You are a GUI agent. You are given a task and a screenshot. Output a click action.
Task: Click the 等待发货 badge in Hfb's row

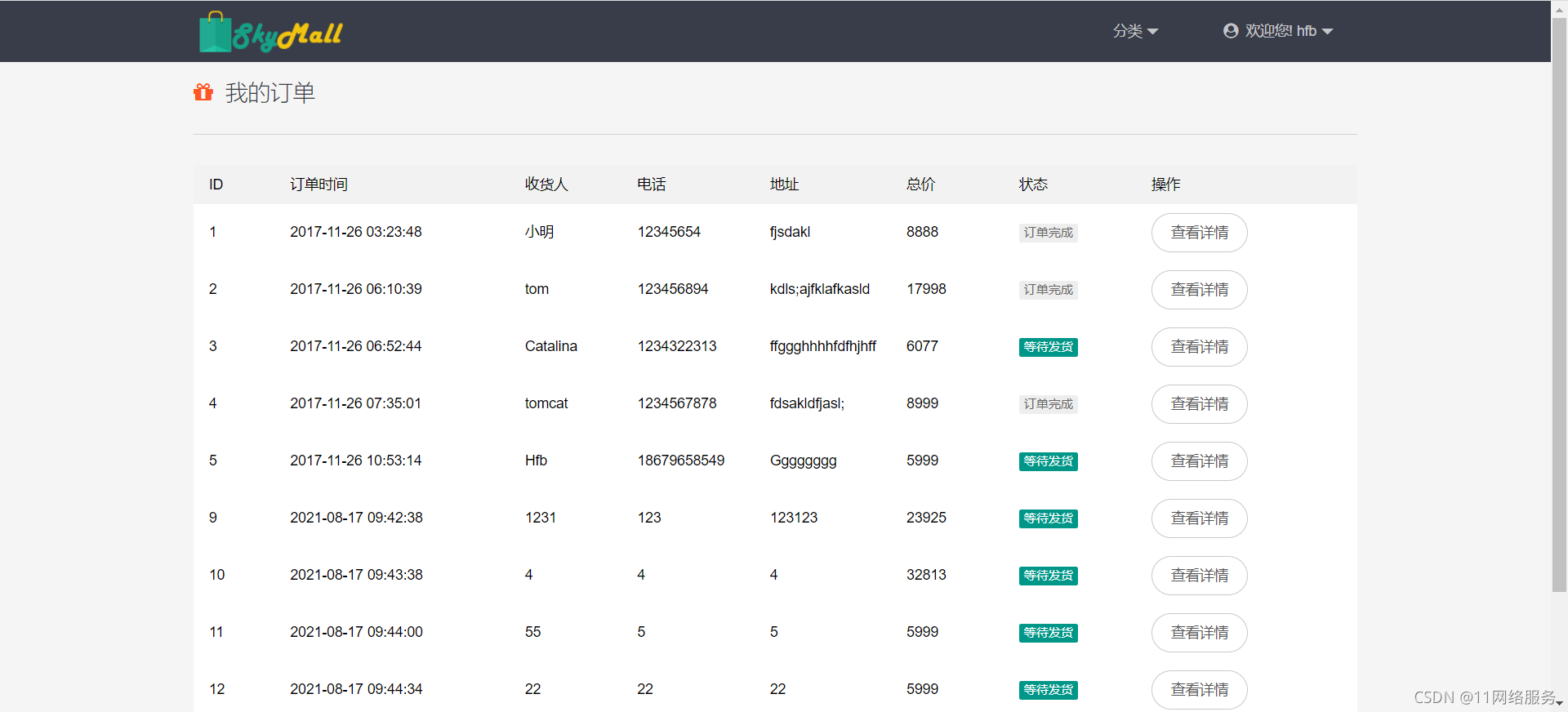point(1049,461)
